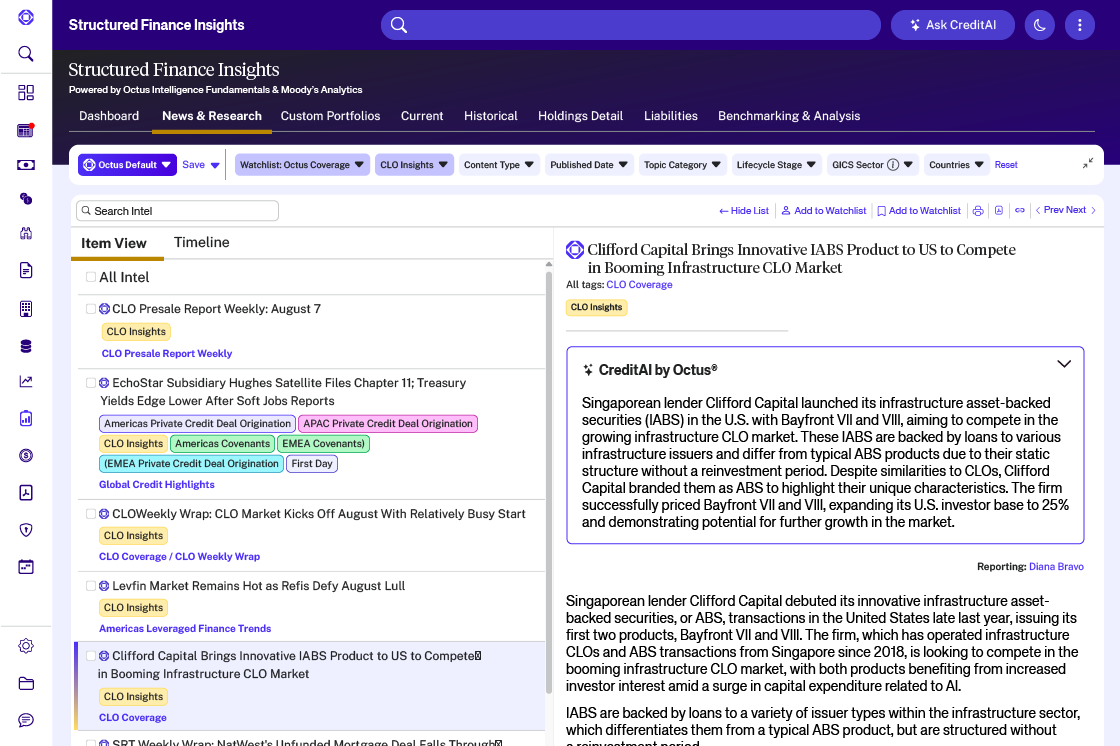Open the Octus Default preset dropdown
1120x746 pixels.
(x=127, y=164)
